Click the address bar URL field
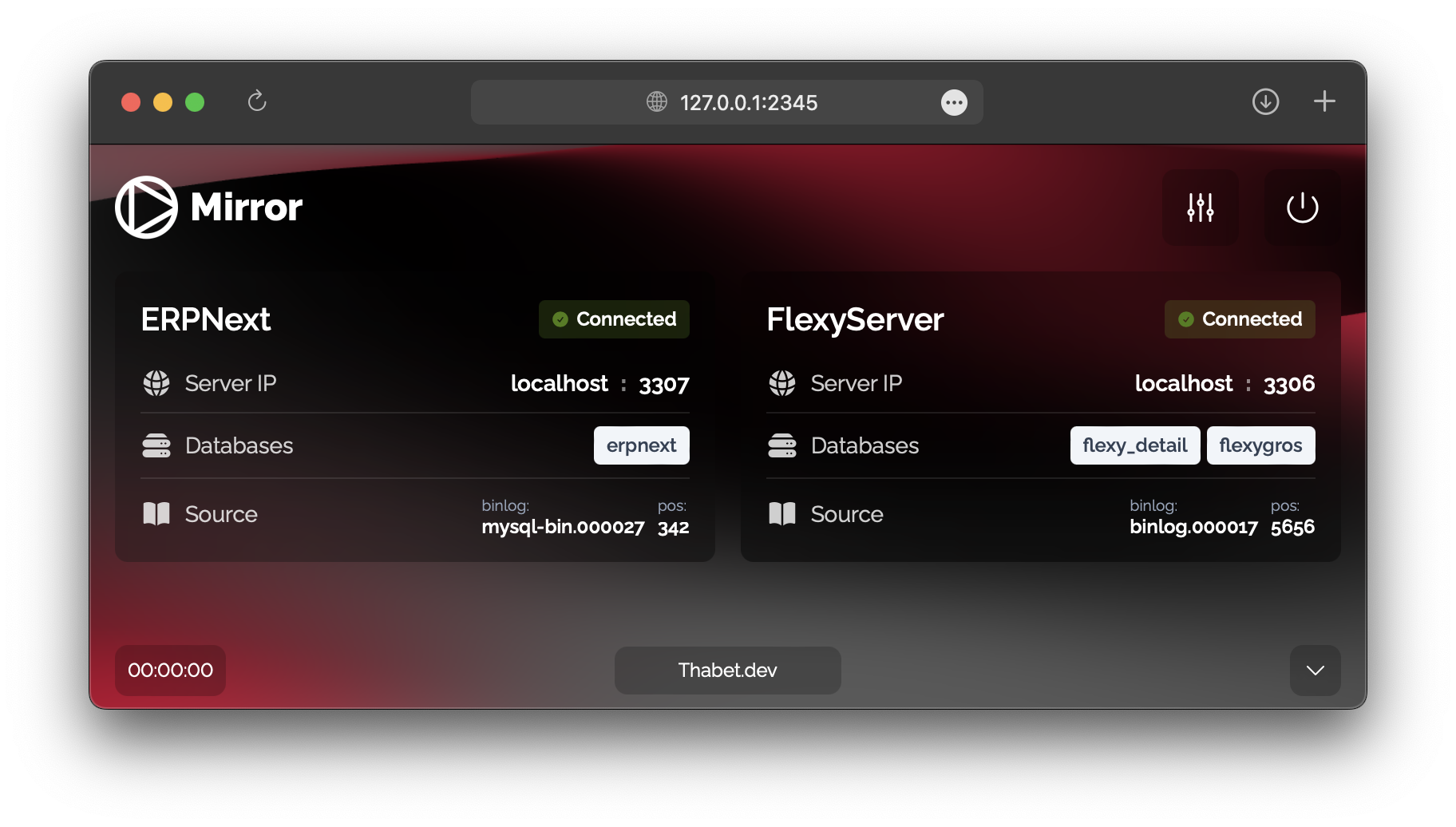The height and width of the screenshot is (827, 1456). (748, 102)
